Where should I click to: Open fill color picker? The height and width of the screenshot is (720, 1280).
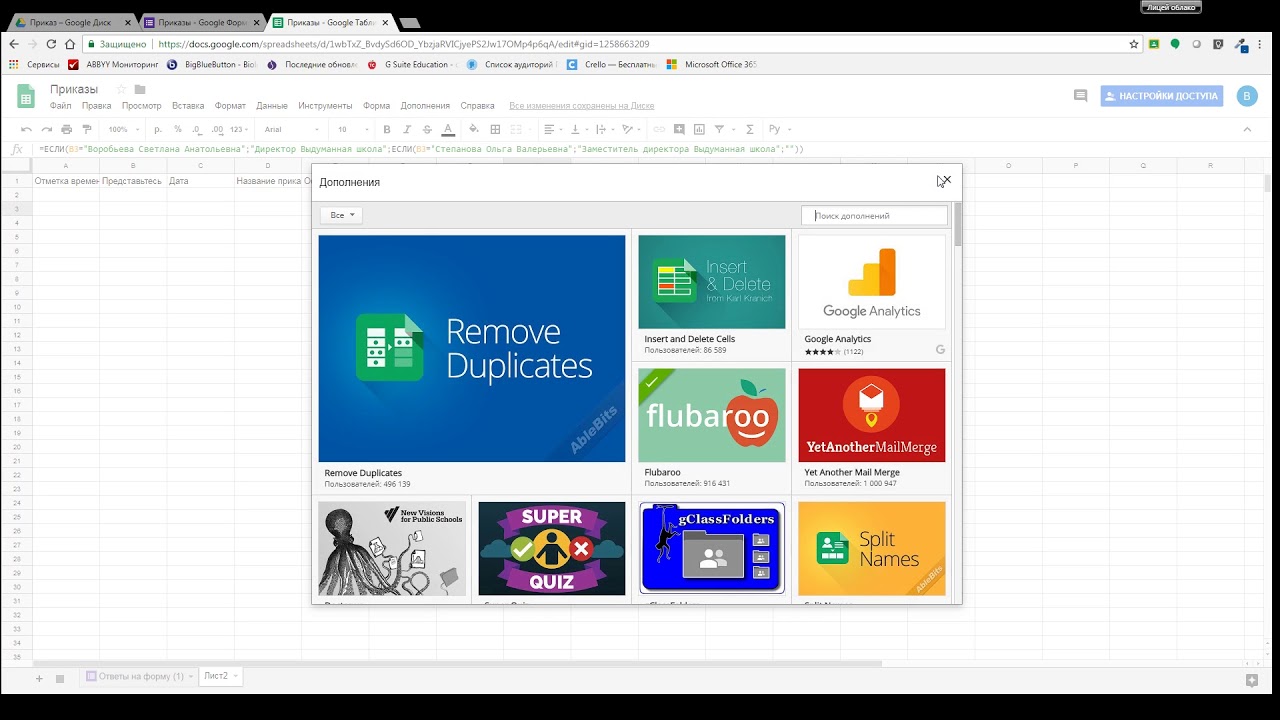click(474, 129)
